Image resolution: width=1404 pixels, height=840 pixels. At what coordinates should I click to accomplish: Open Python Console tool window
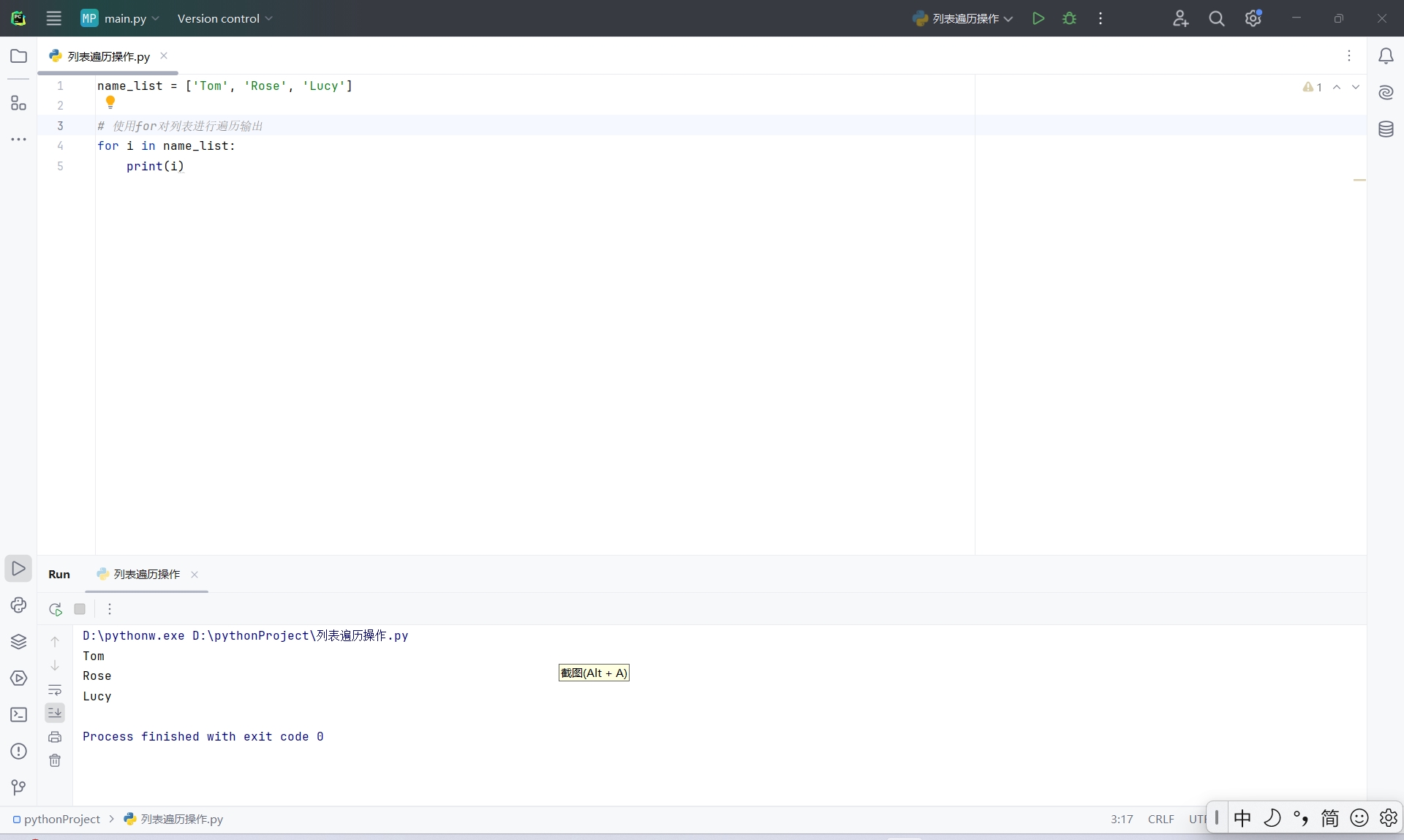pyautogui.click(x=18, y=605)
